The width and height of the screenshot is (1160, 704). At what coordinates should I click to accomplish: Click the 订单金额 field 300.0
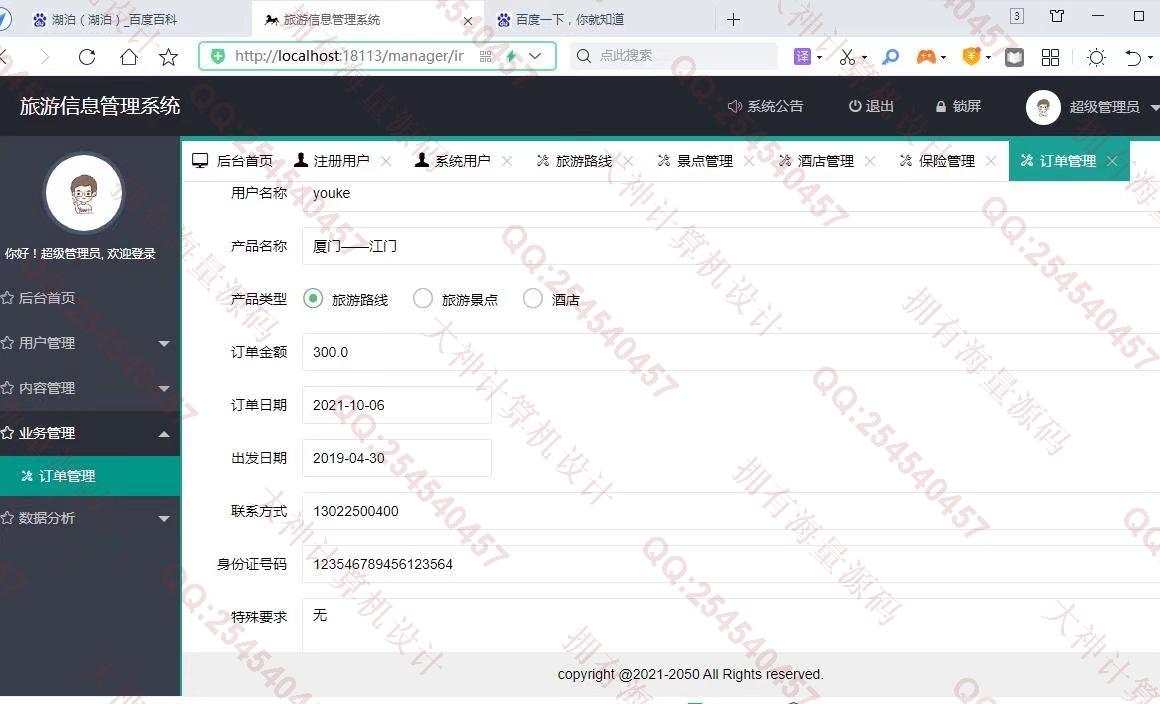(731, 352)
